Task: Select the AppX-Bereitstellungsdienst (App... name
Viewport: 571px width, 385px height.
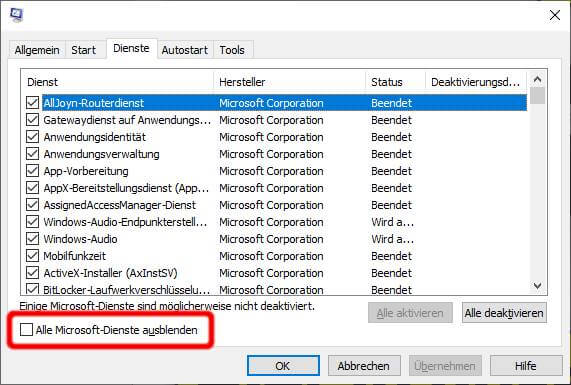Action: [x=126, y=188]
